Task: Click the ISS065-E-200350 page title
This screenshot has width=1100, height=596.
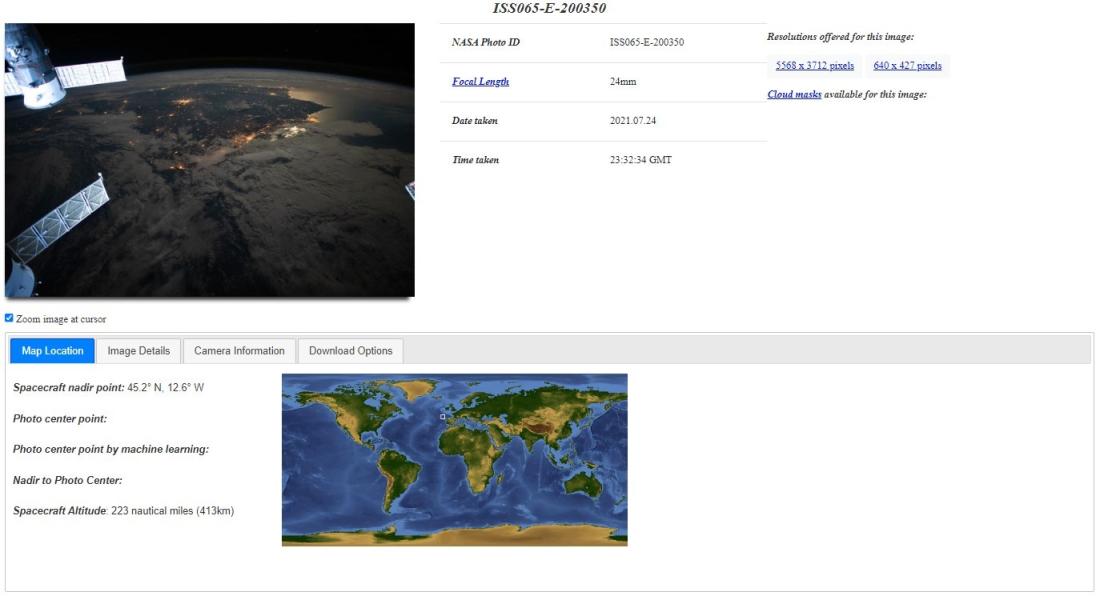Action: [x=549, y=8]
